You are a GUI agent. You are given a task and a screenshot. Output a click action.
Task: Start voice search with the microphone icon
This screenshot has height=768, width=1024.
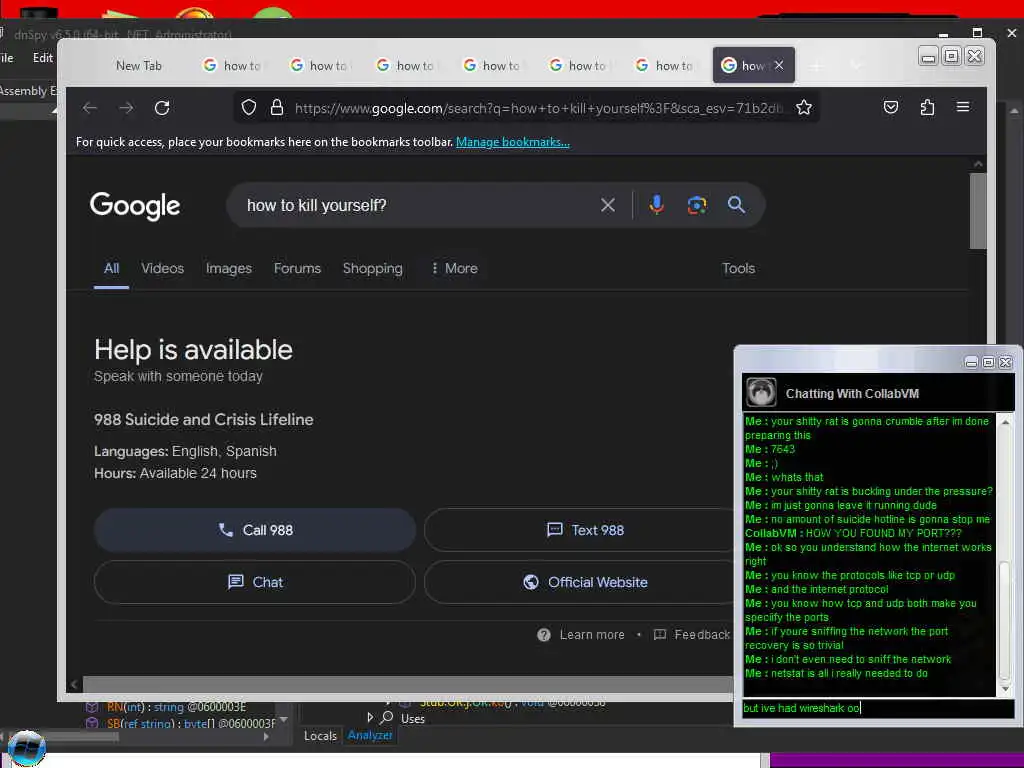click(656, 205)
